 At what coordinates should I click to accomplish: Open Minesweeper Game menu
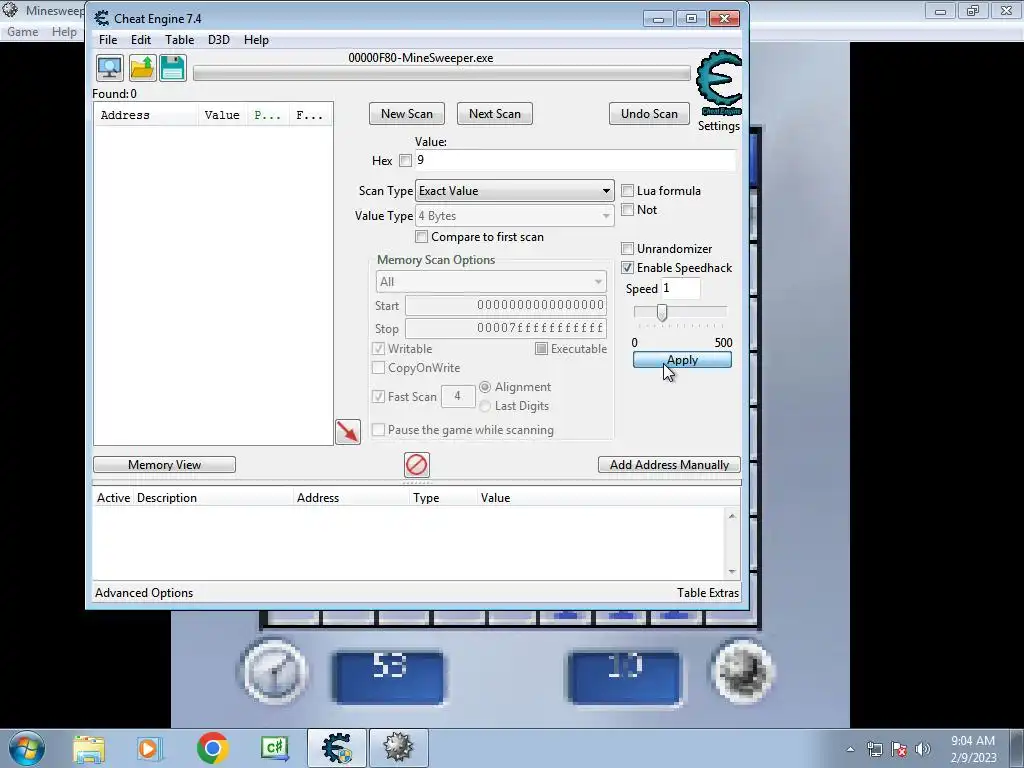pos(22,32)
